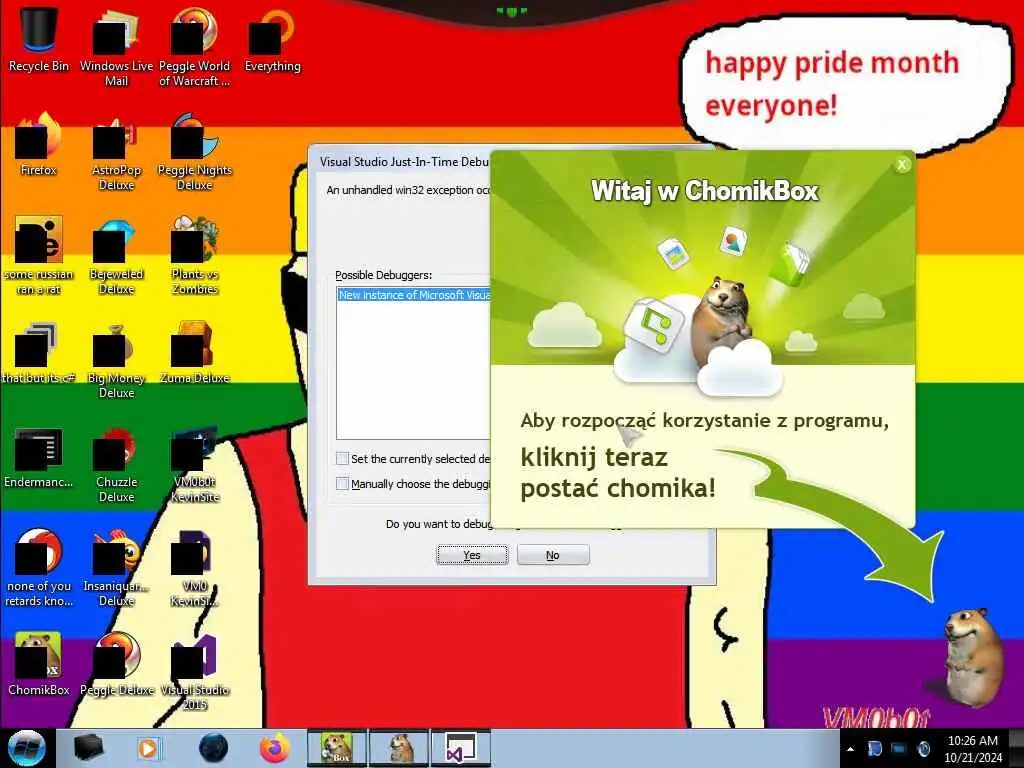The image size is (1024, 768).
Task: Select Chuzzle Deluxe desktop icon
Action: click(116, 464)
